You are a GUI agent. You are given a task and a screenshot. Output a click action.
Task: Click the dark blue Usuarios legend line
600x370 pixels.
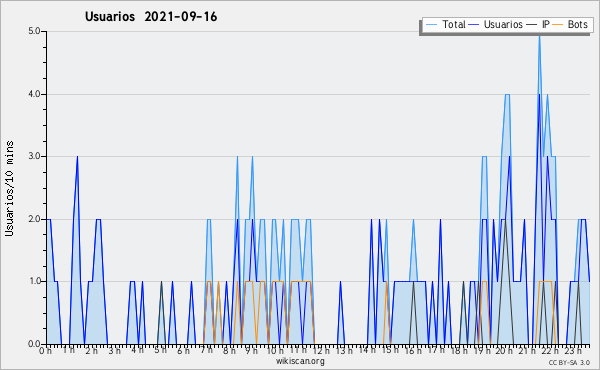[x=474, y=24]
